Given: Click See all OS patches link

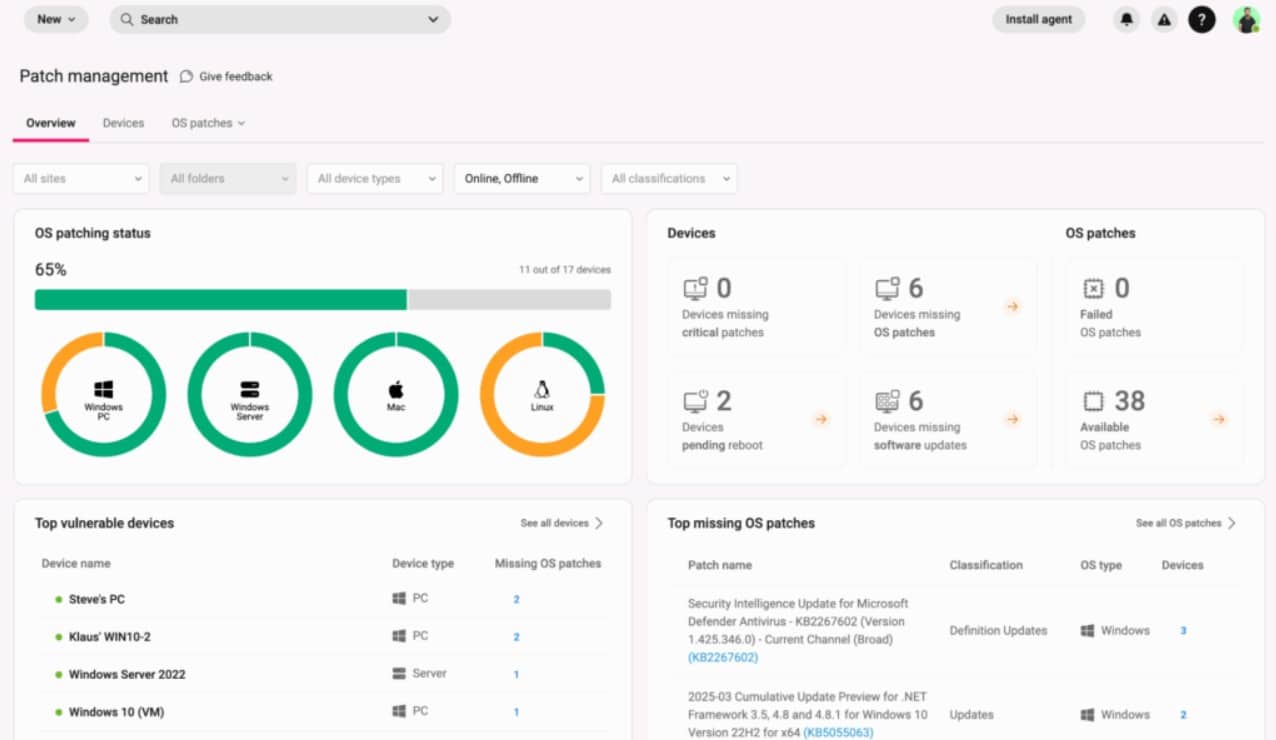Looking at the screenshot, I should (1186, 523).
